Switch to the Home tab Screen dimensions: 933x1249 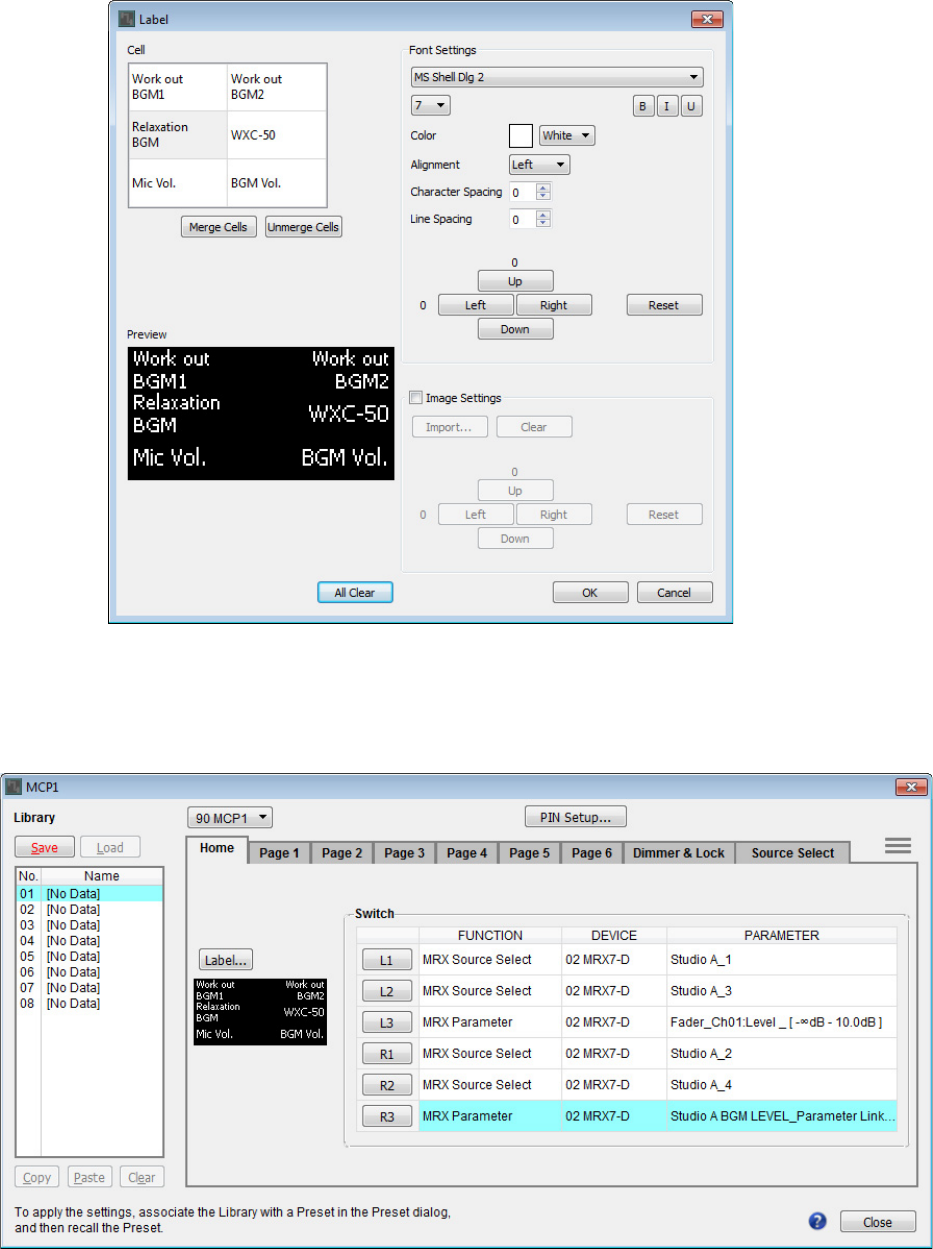[x=217, y=850]
